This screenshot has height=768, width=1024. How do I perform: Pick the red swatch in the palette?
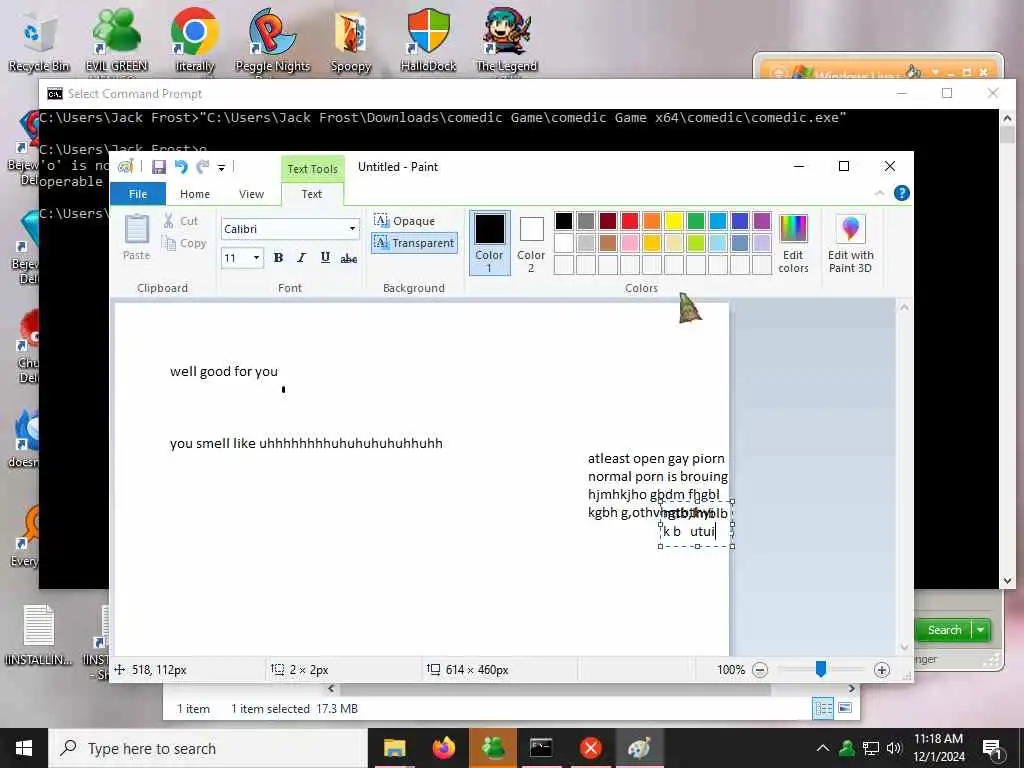[x=630, y=221]
